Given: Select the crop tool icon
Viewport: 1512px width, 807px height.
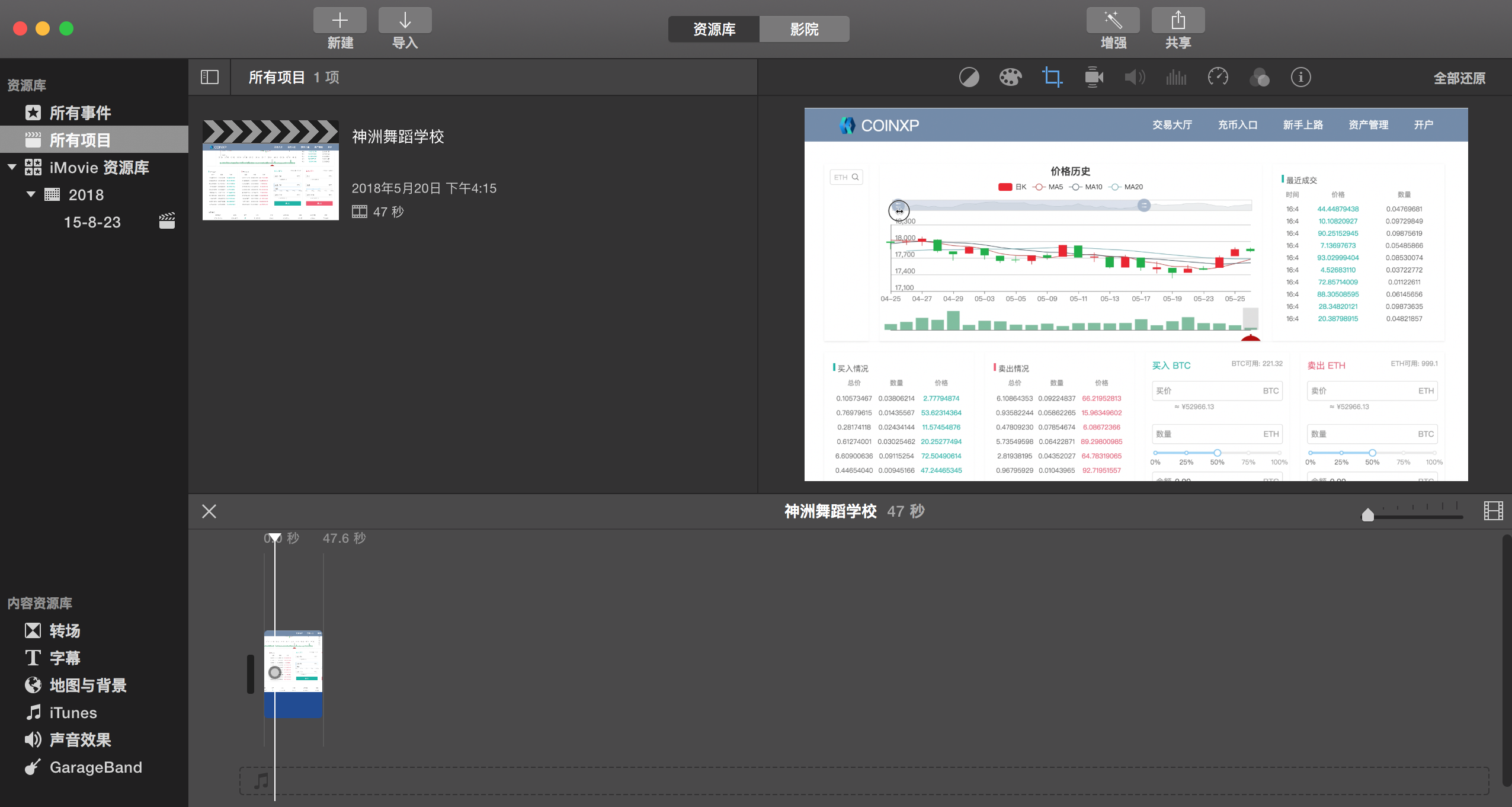Looking at the screenshot, I should pos(1052,78).
